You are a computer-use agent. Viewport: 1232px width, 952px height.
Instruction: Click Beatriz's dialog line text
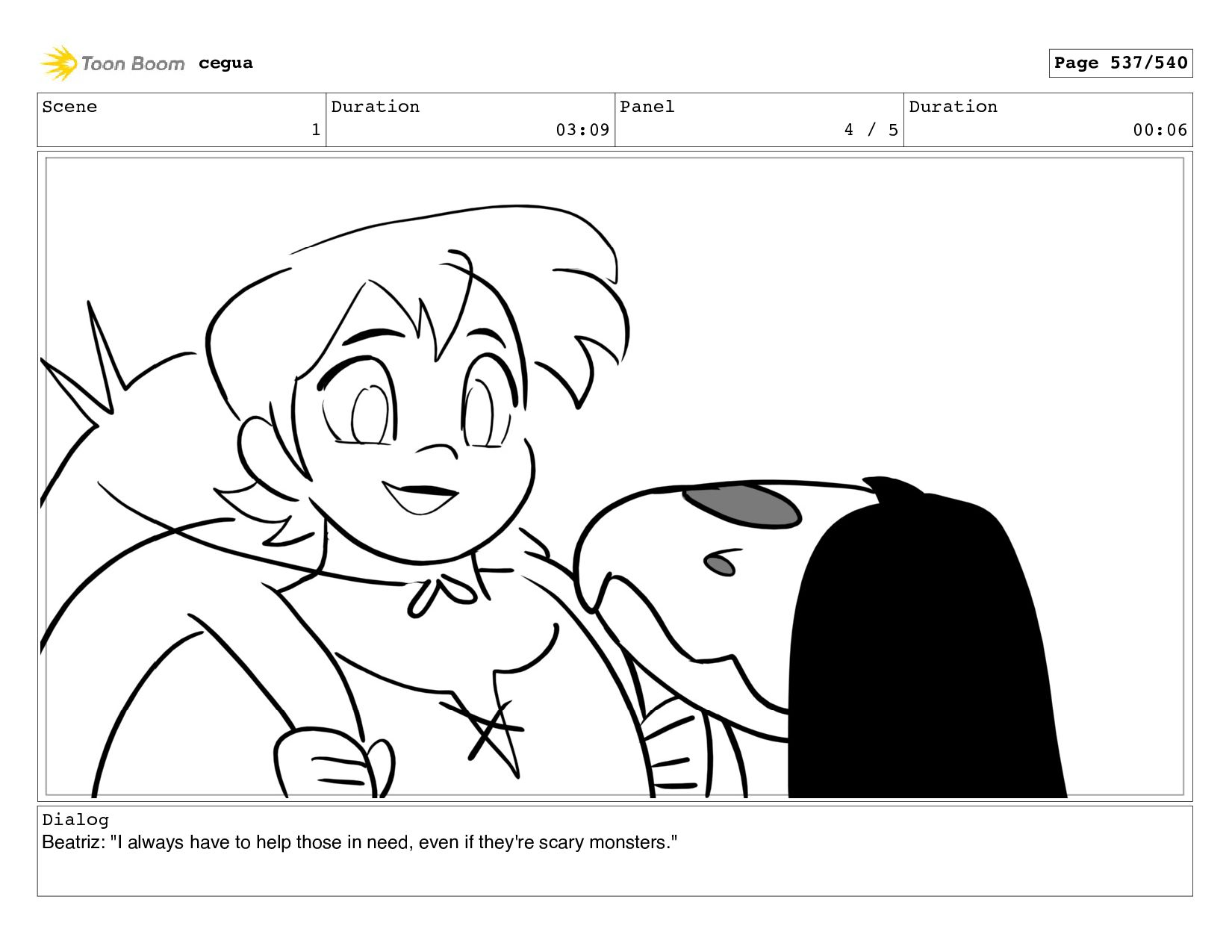tap(360, 842)
